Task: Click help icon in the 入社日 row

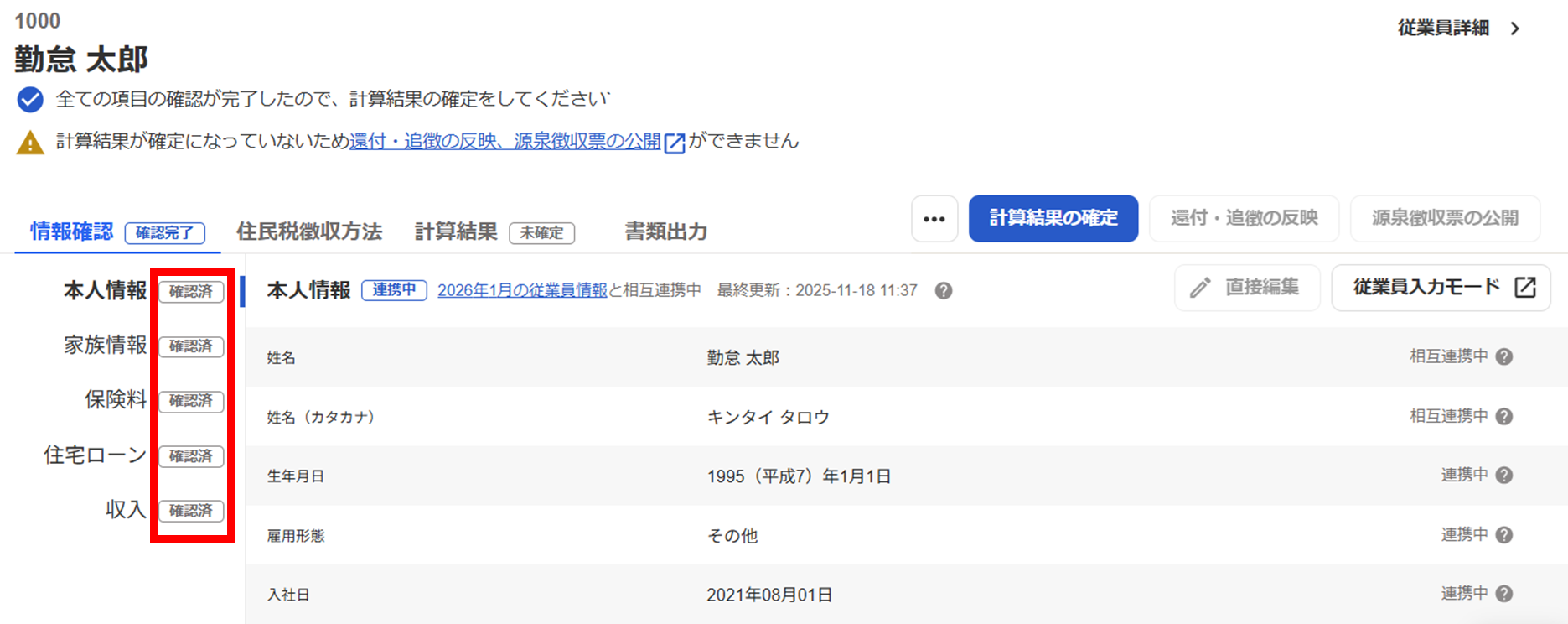Action: 1504,594
